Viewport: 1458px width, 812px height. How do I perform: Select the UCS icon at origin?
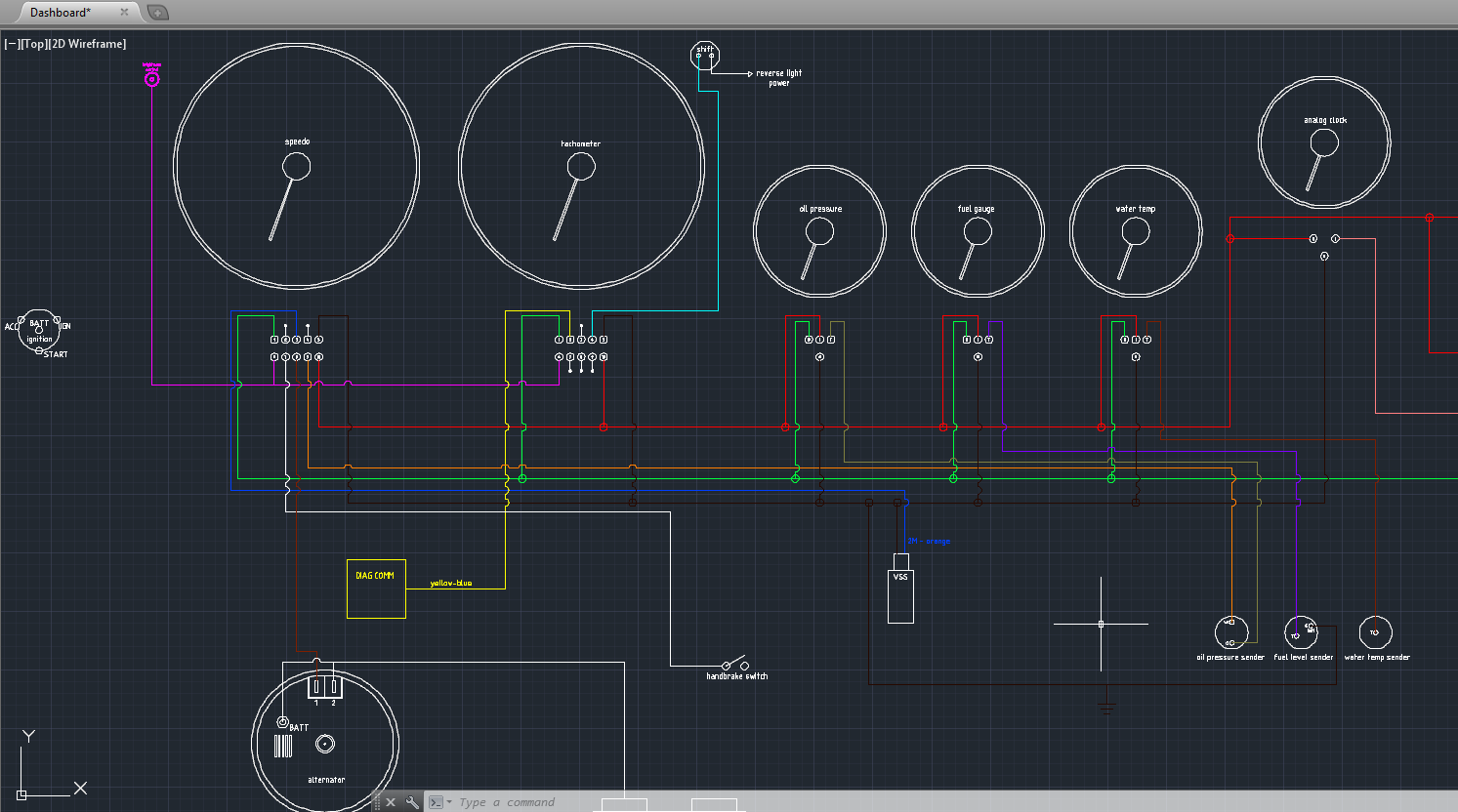point(22,794)
